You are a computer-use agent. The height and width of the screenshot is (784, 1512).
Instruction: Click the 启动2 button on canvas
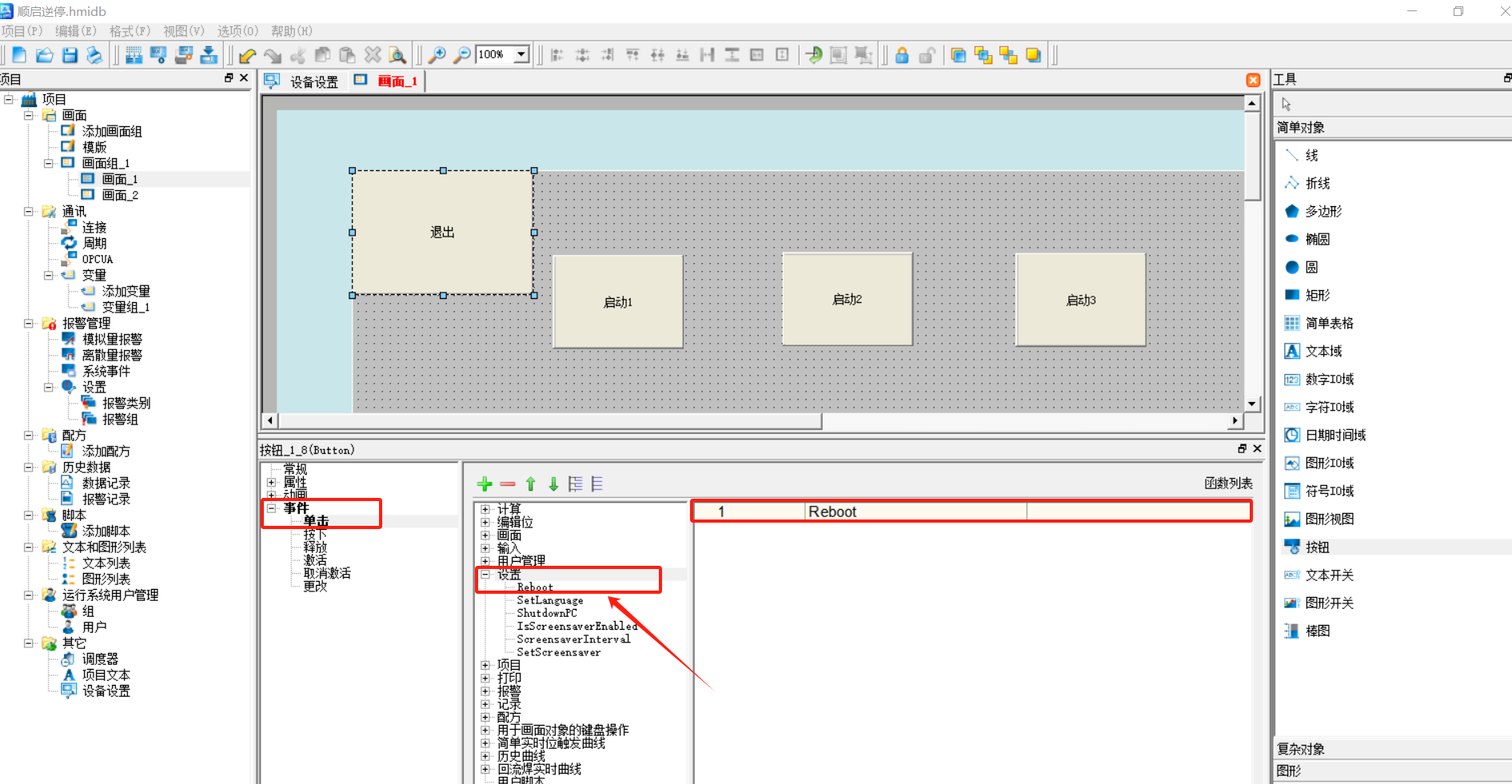tap(847, 300)
